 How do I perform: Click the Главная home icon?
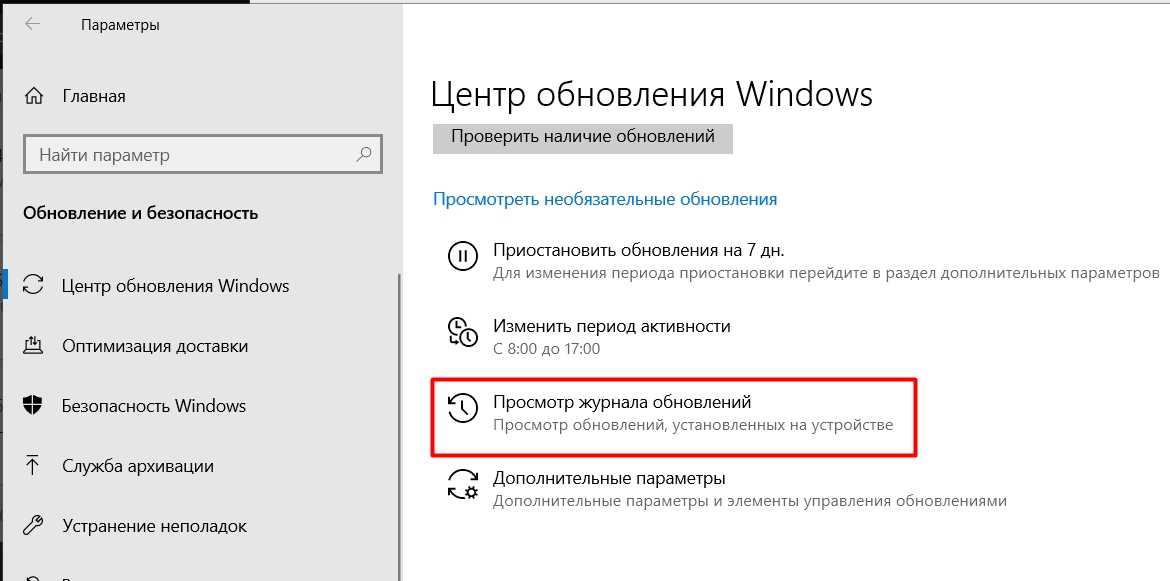tap(34, 96)
